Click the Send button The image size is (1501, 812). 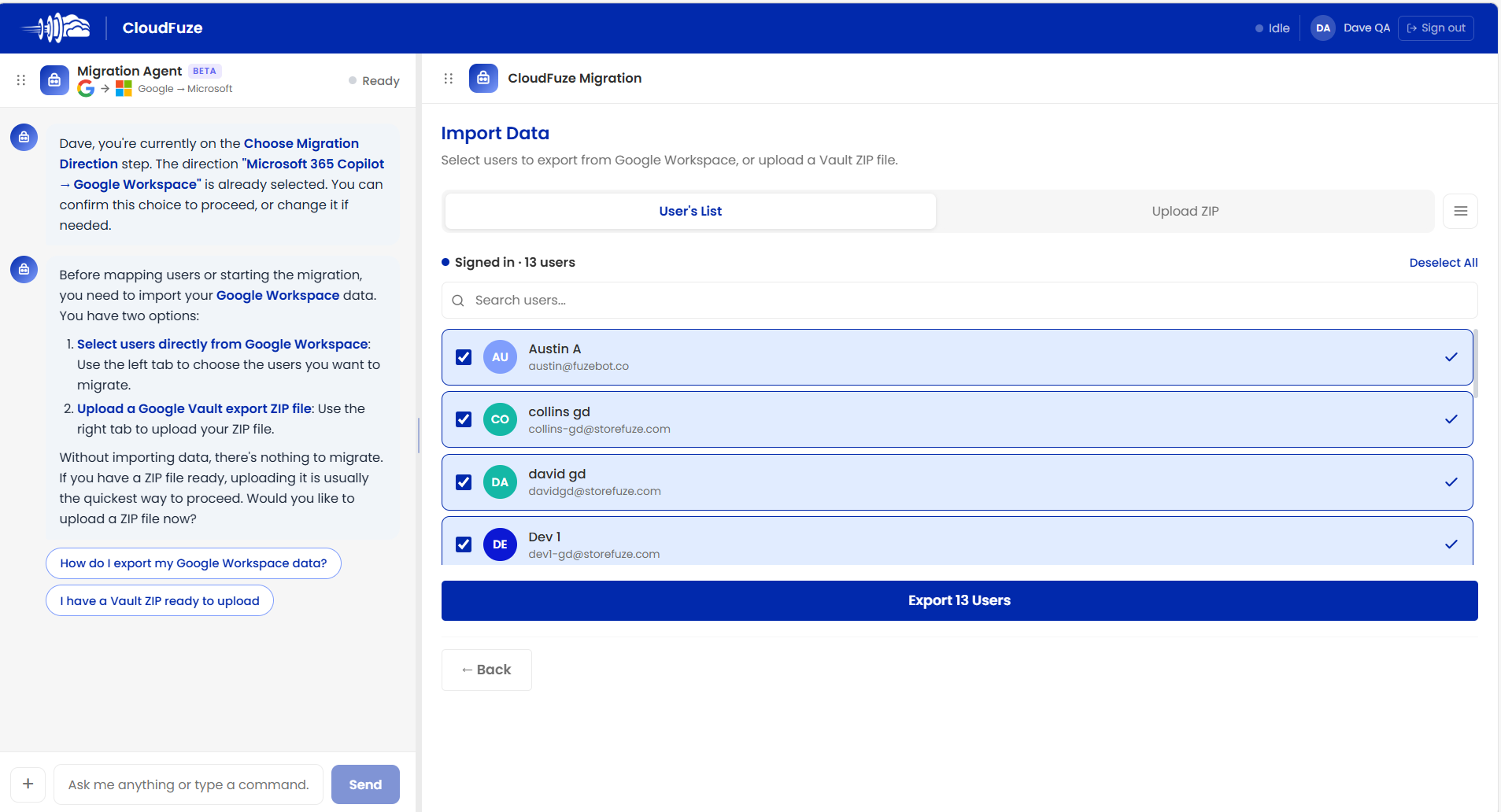[x=365, y=784]
